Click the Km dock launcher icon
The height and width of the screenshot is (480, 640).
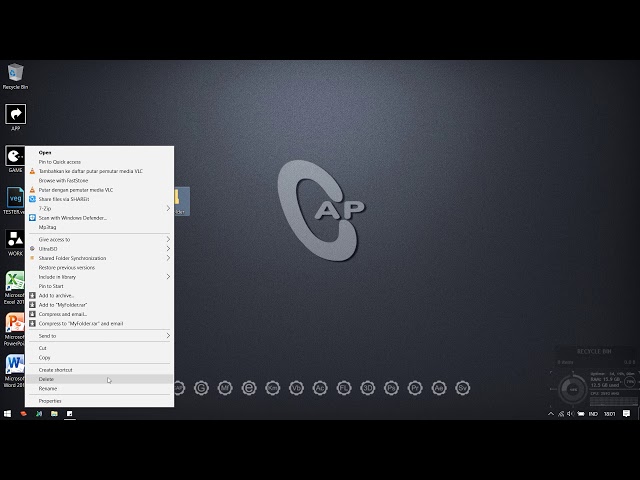point(273,388)
